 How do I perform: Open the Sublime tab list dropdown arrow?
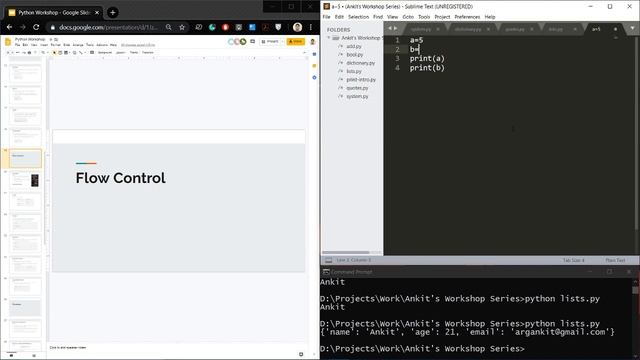click(x=633, y=29)
